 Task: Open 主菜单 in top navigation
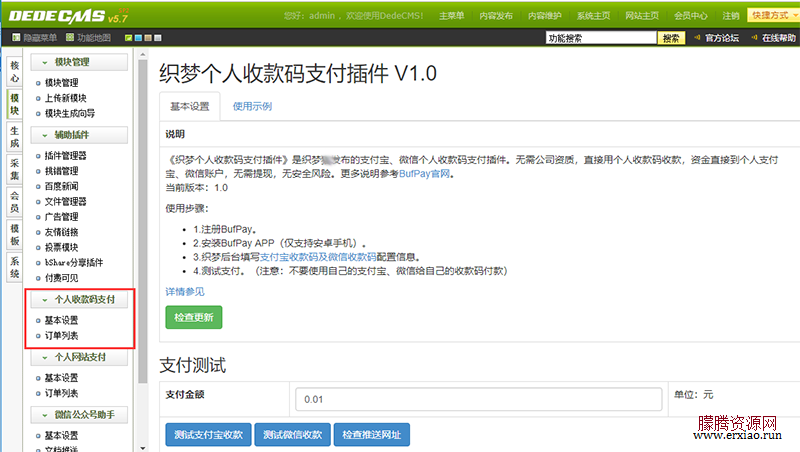[x=452, y=16]
